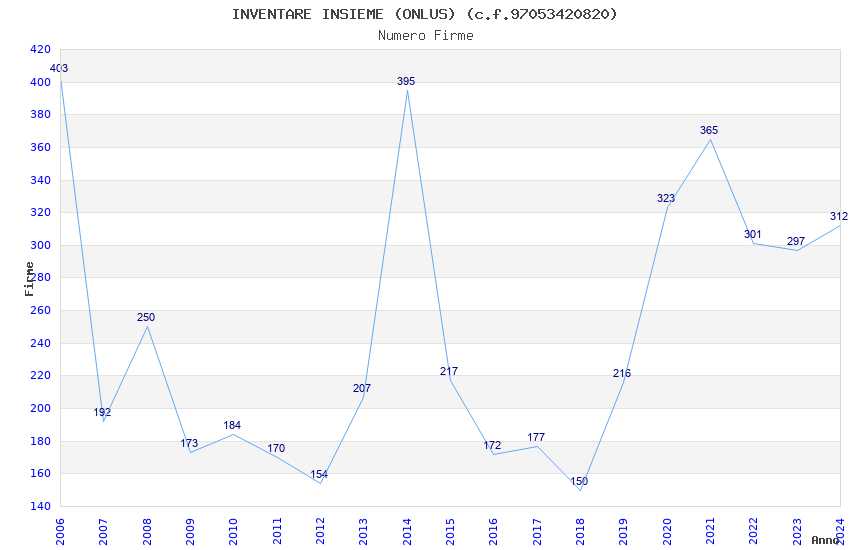Click x-axis year 2014
This screenshot has width=850, height=550.
click(x=407, y=531)
